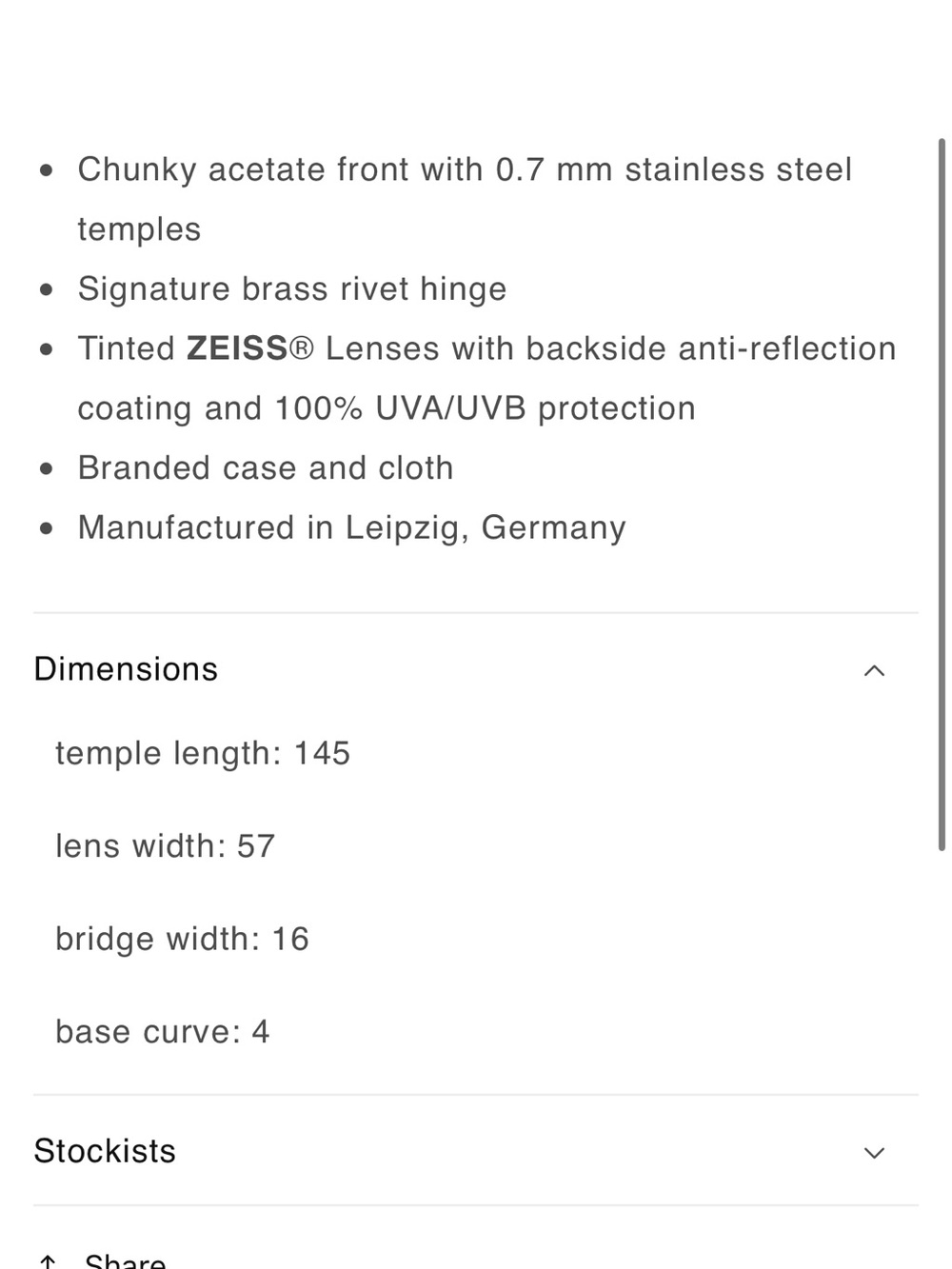Click the 100% UVA/UVB protection text
Viewport: 952px width, 1269px height.
(486, 408)
